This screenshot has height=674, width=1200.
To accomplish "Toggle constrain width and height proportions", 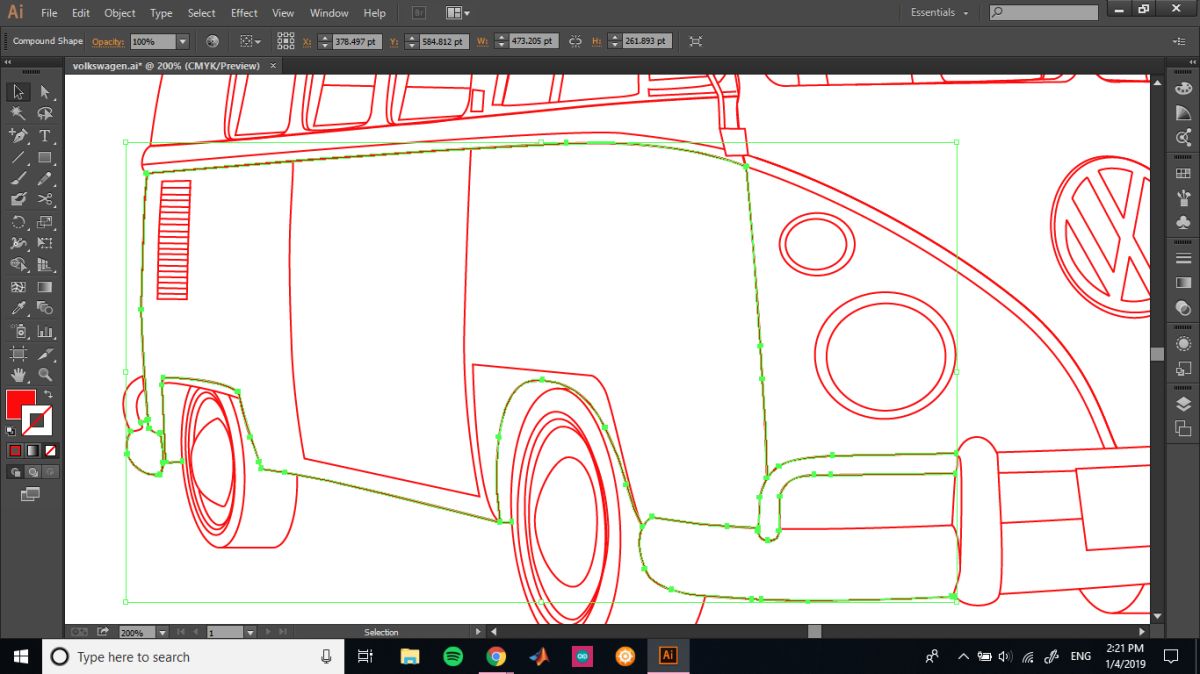I will (x=575, y=42).
